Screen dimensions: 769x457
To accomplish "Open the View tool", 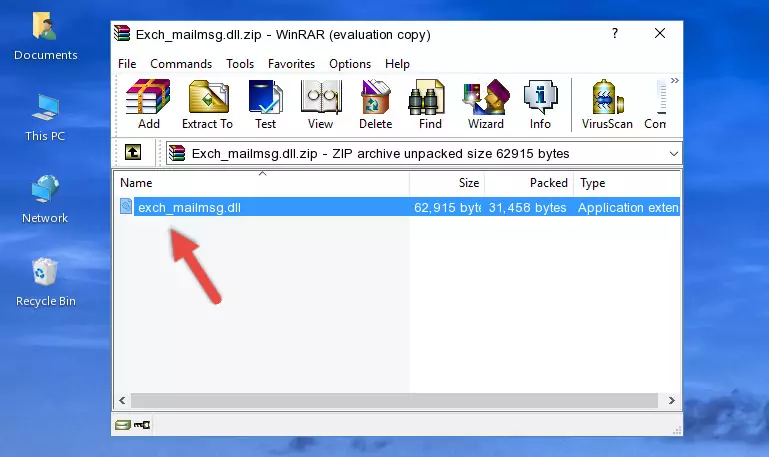I will coord(321,104).
